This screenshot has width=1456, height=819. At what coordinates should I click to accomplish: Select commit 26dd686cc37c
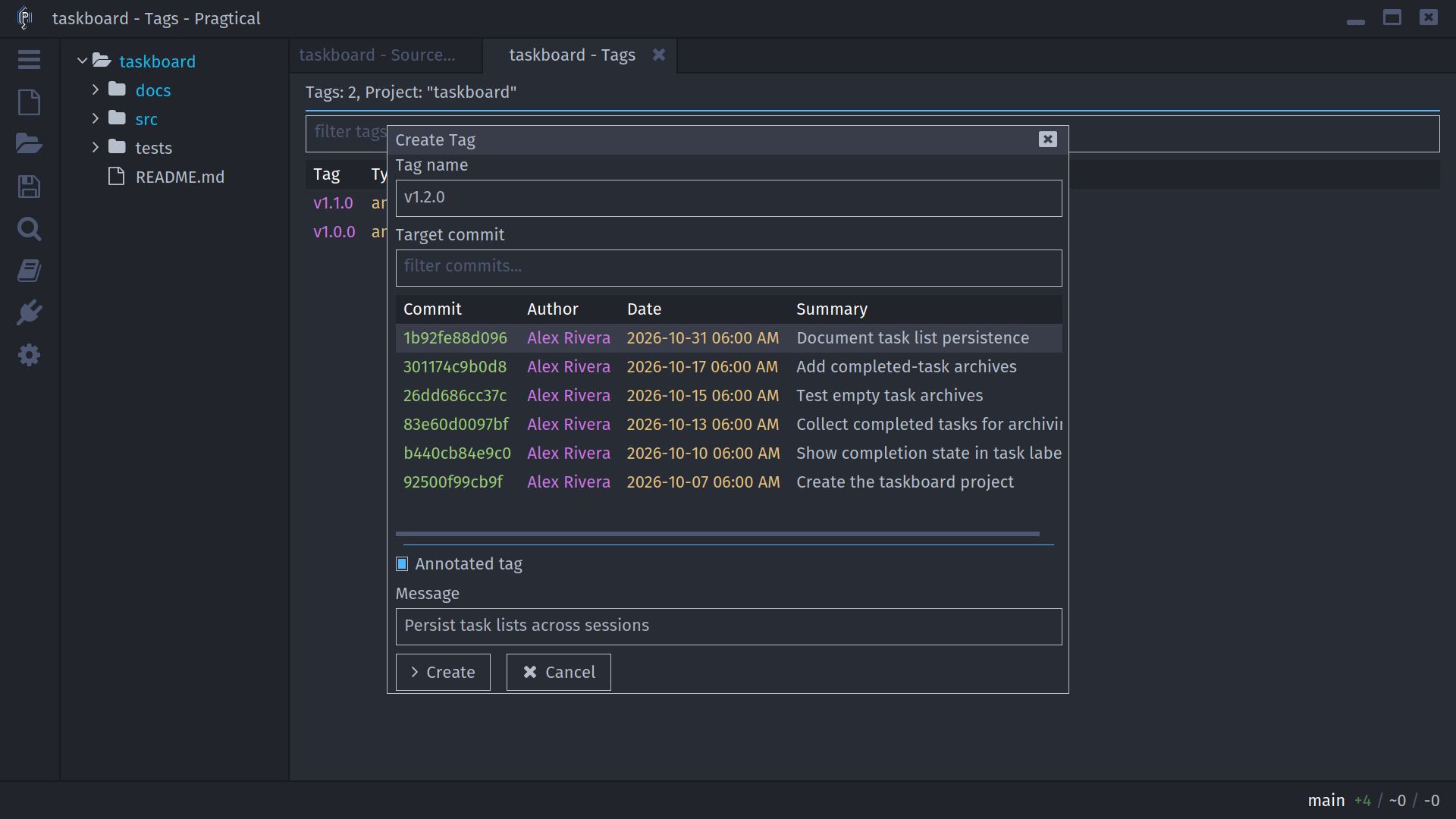point(729,396)
